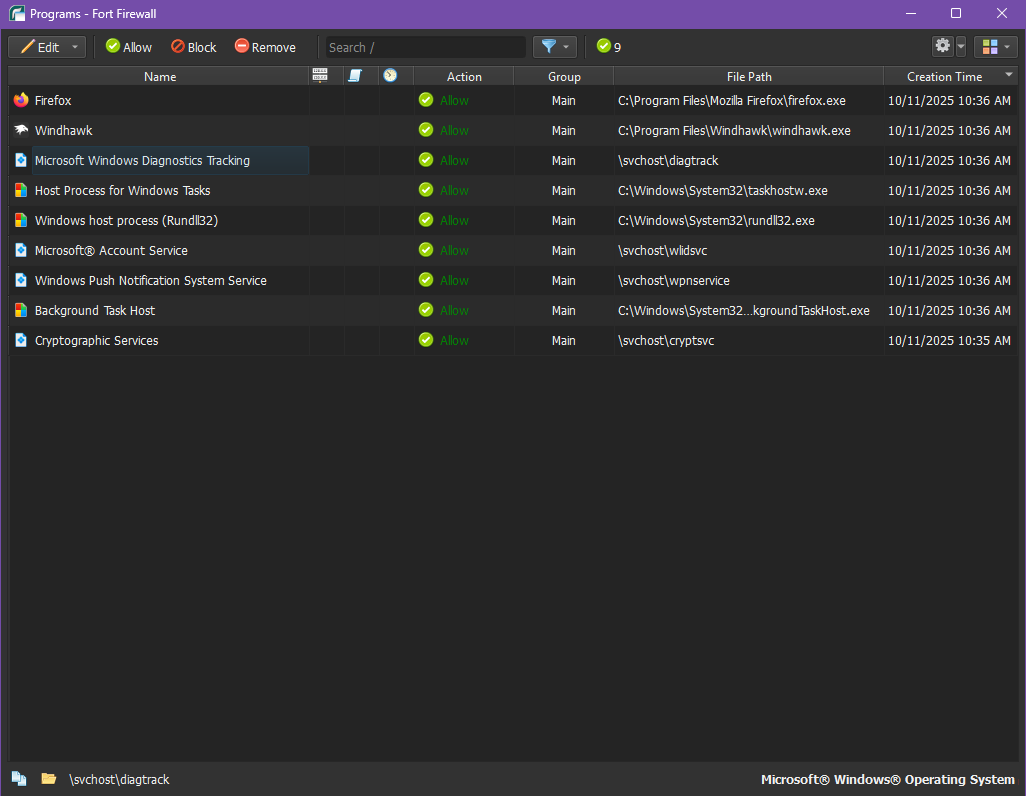Click the Firefox icon in the program list

[x=21, y=100]
